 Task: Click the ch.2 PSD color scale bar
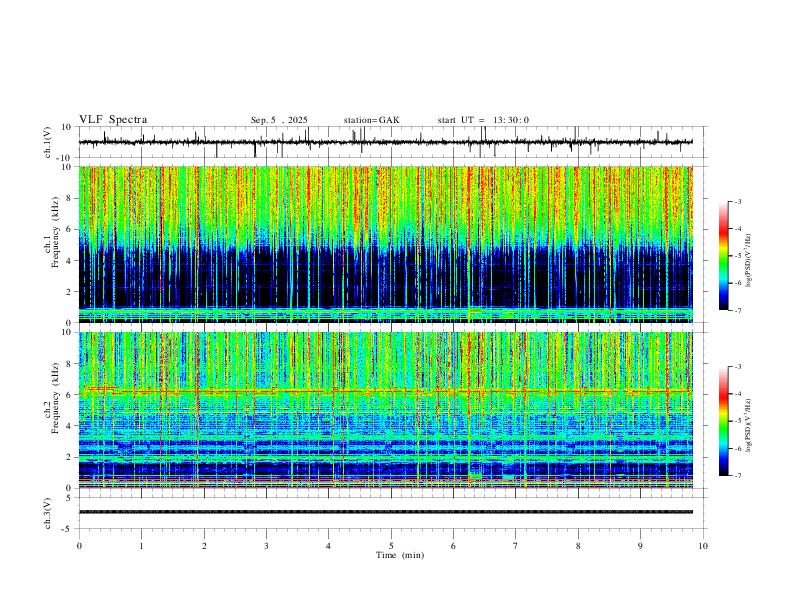[724, 421]
